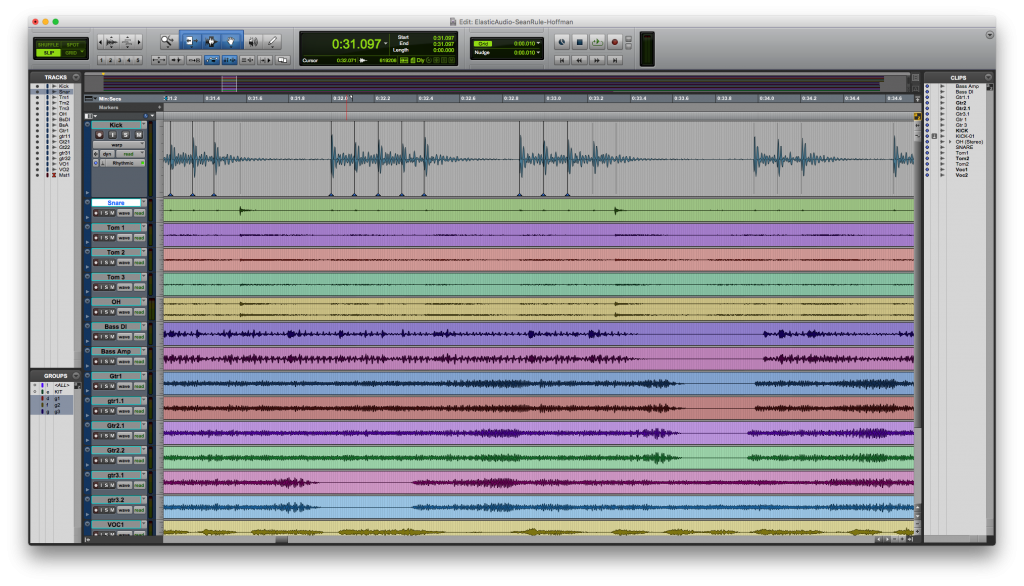Click the dyn button on Kick track
This screenshot has height=586, width=1024.
(106, 154)
